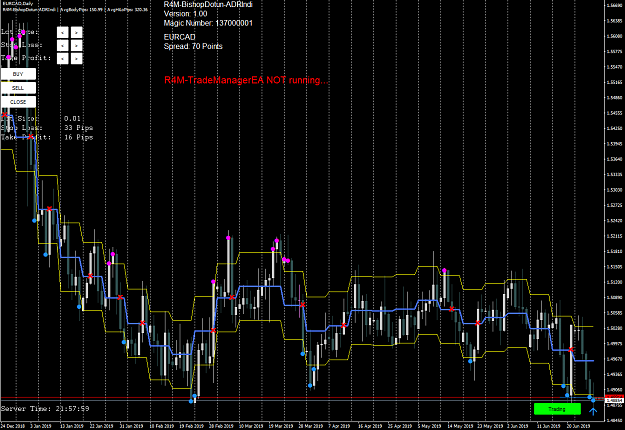Click the '16 Pips' take profit value
The image size is (625, 430).
[x=79, y=137]
